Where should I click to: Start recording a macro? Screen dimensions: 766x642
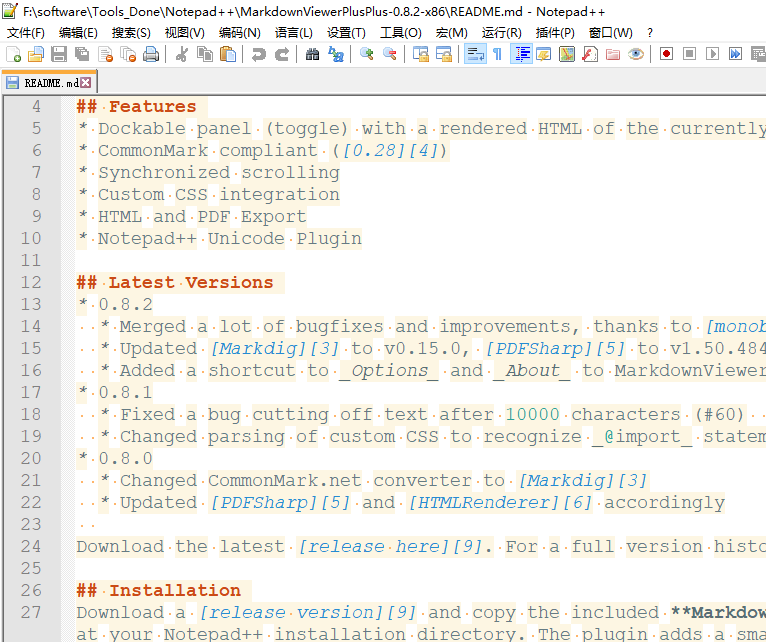[x=666, y=54]
